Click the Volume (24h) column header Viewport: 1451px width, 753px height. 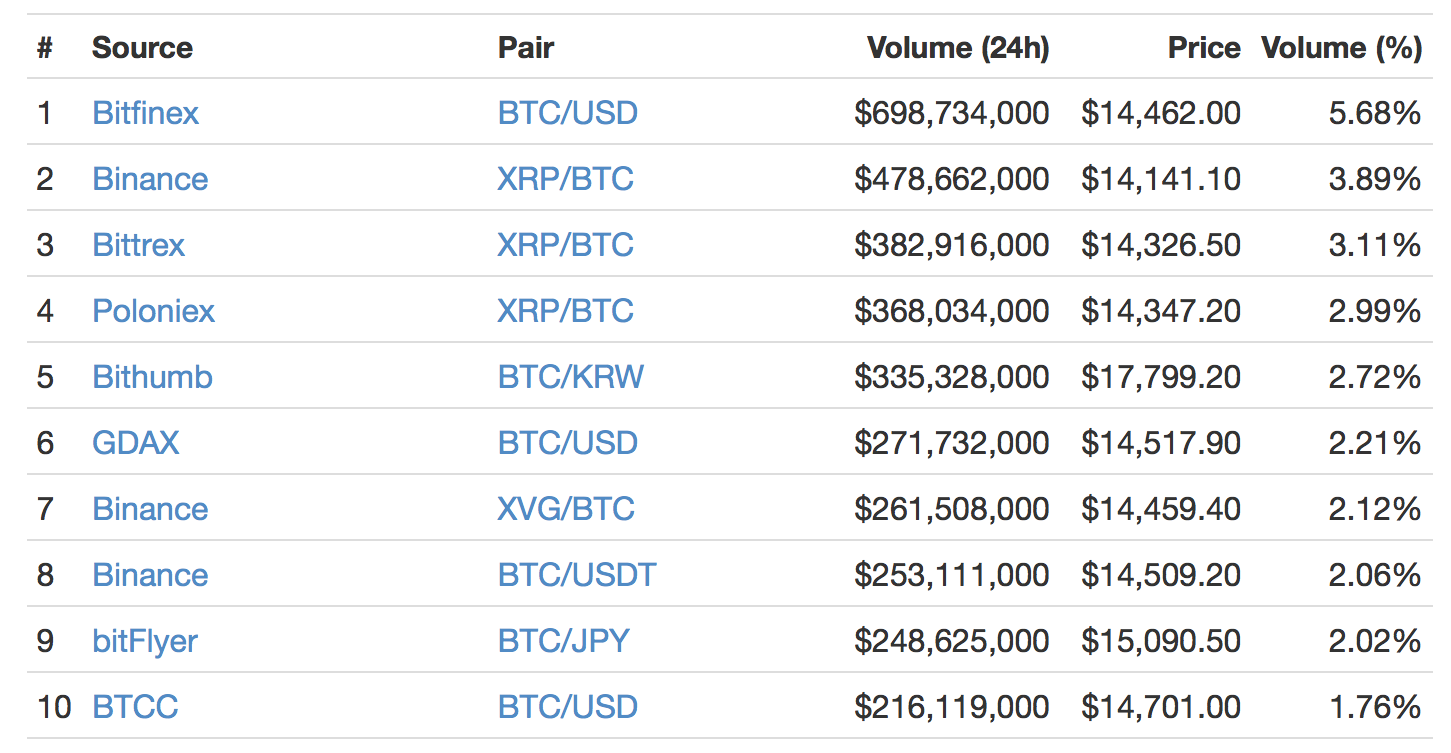(957, 48)
